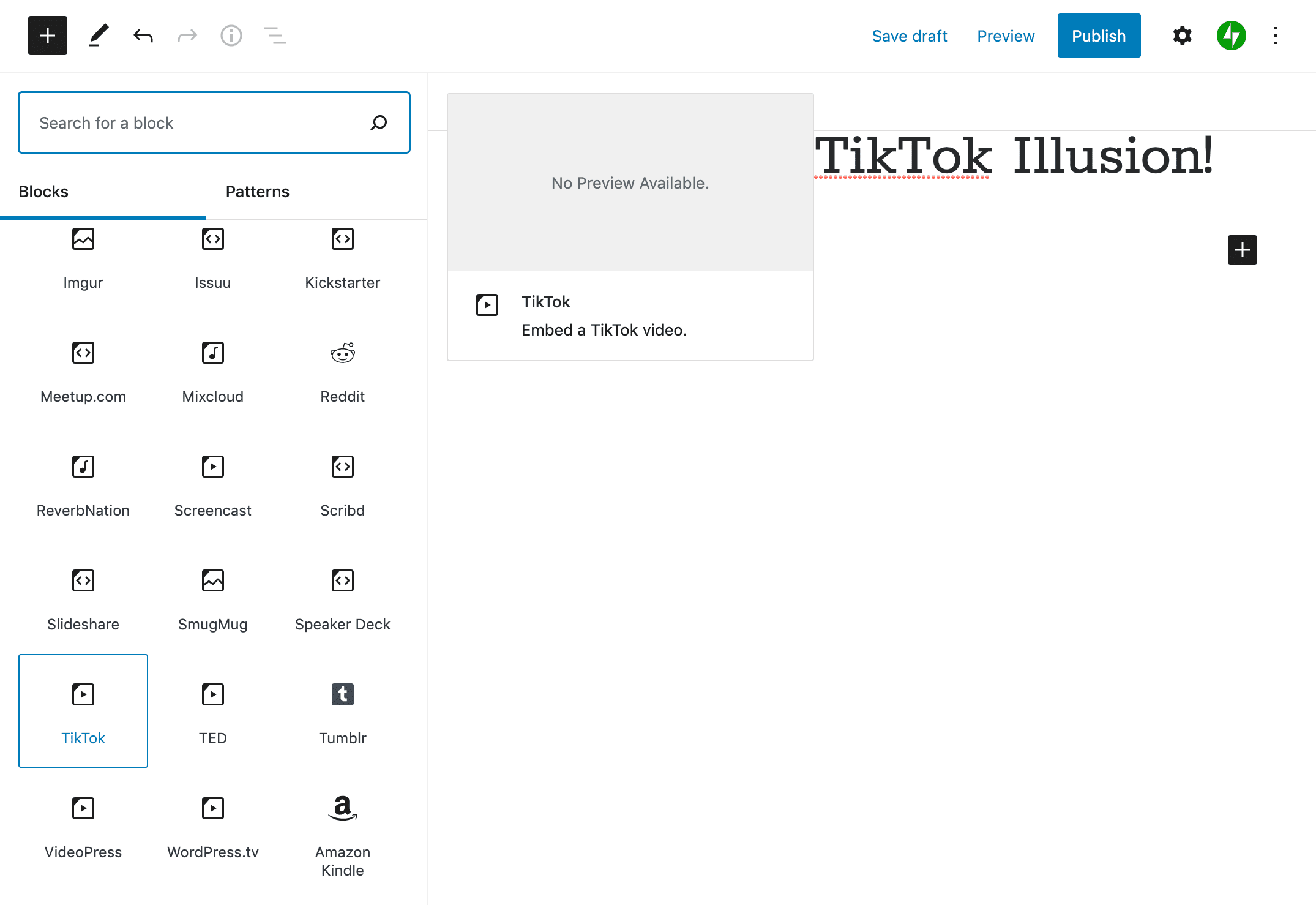
Task: Click the Save draft link
Action: pyautogui.click(x=910, y=36)
